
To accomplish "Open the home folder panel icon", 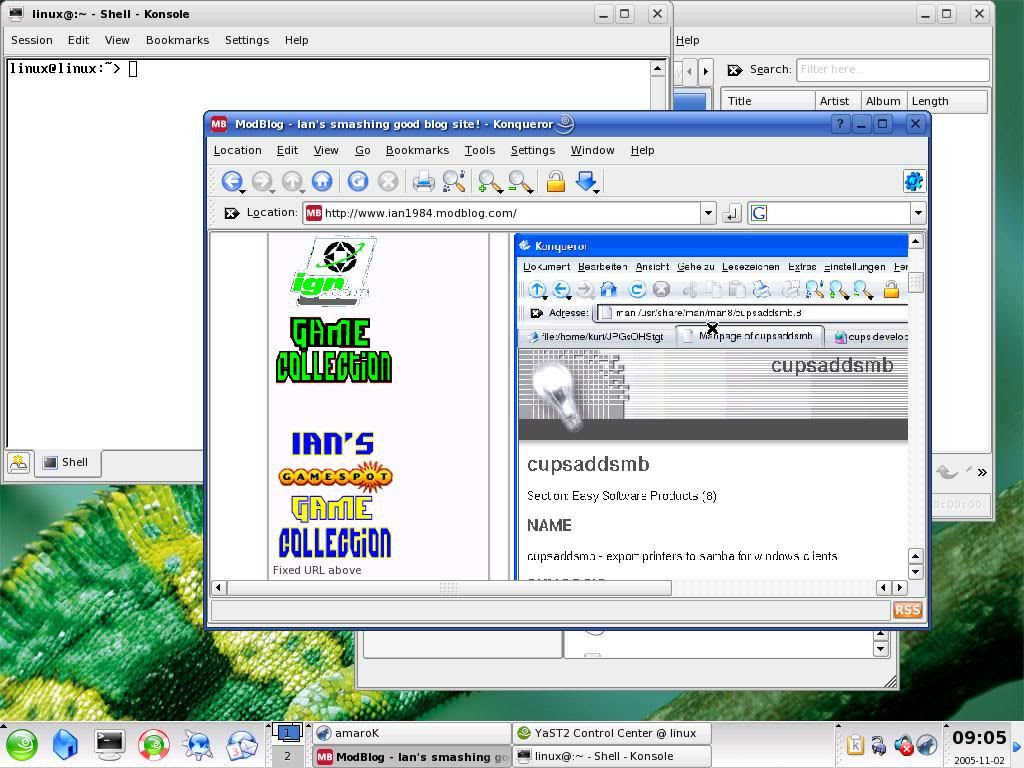I will click(x=65, y=745).
